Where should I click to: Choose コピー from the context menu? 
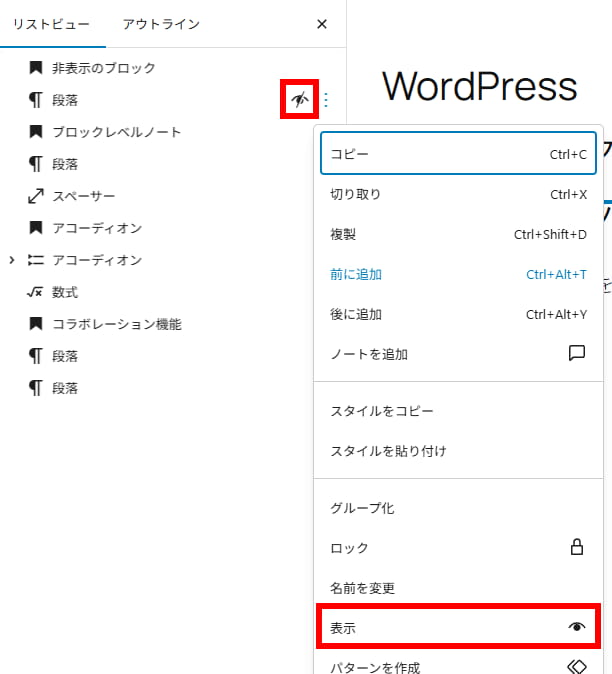pyautogui.click(x=458, y=155)
